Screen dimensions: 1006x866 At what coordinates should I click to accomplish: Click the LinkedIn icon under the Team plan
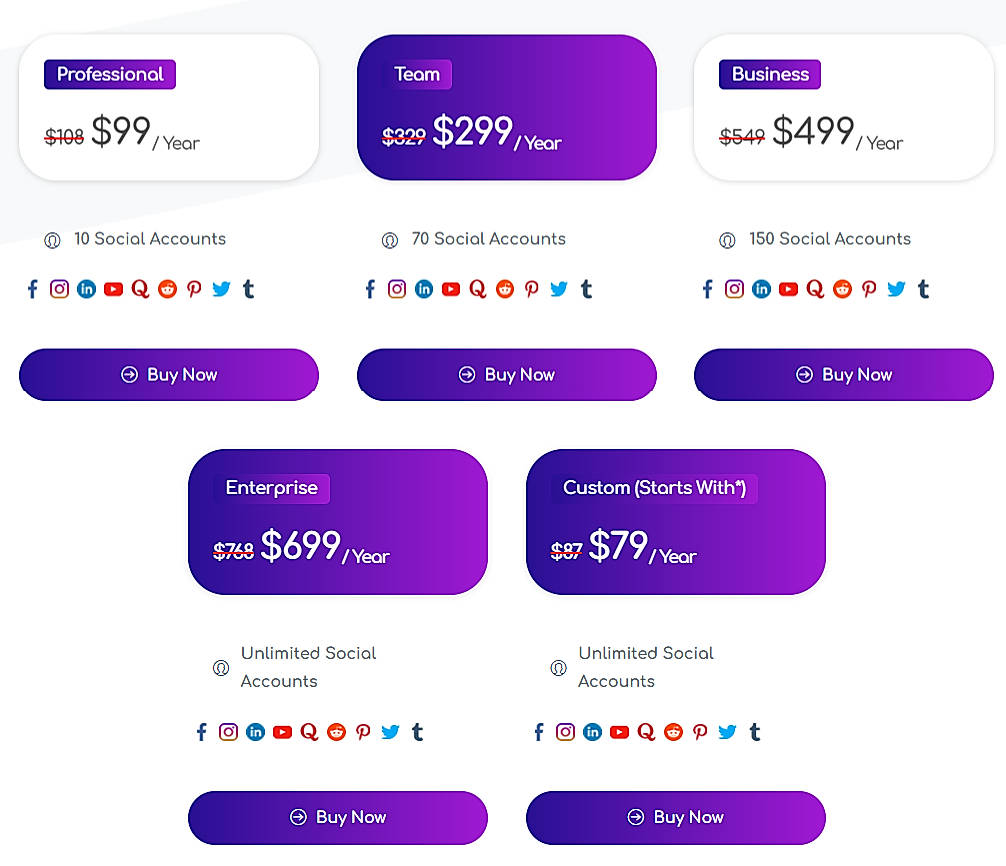(424, 289)
